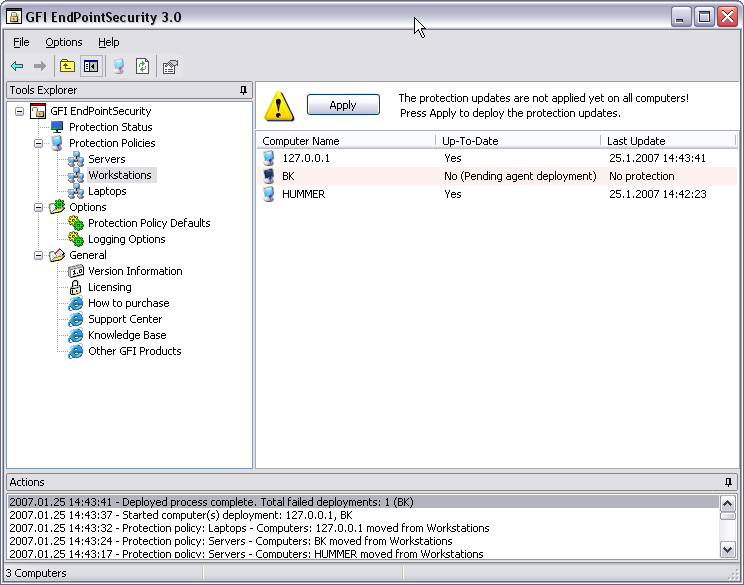Select the Licensing padlock icon

tap(76, 287)
